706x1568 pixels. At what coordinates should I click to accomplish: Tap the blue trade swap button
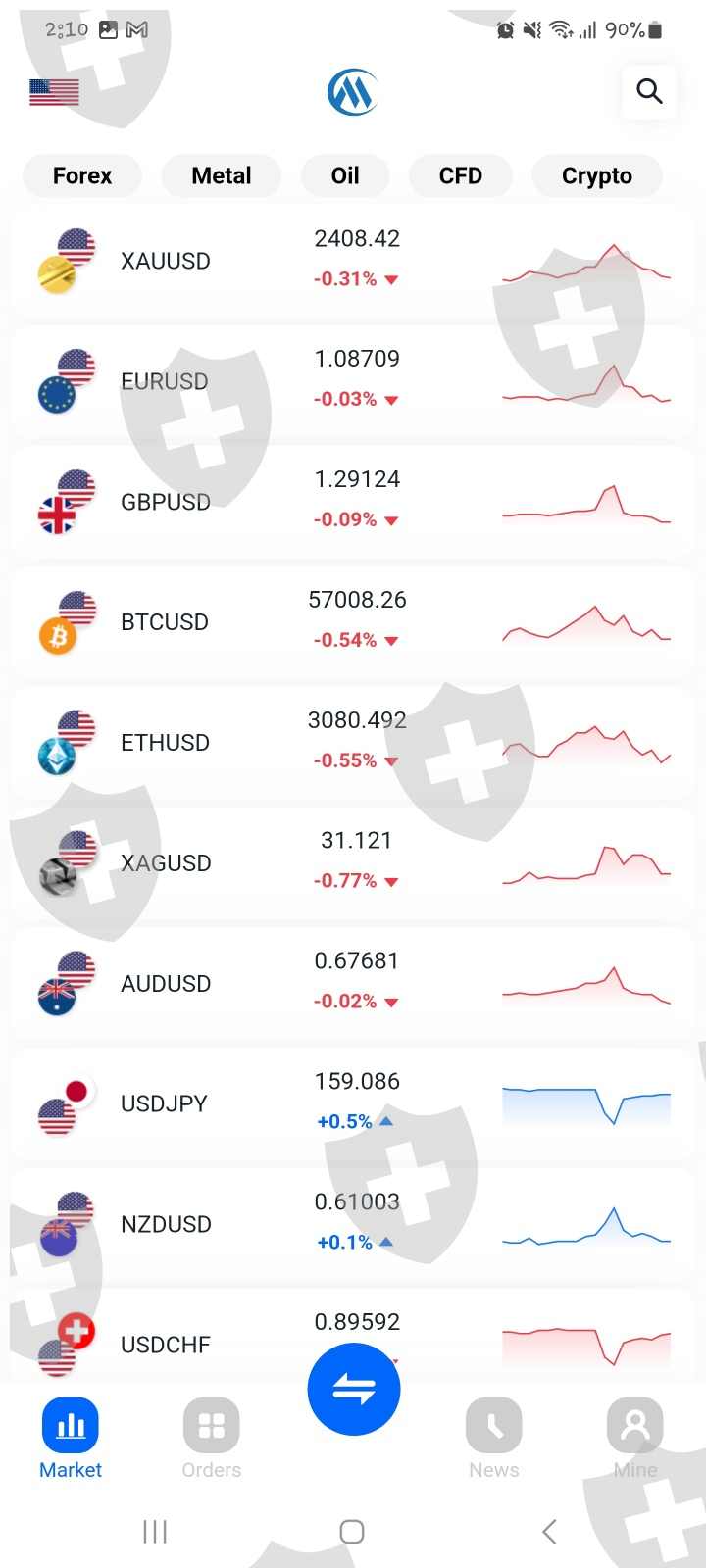[353, 1389]
